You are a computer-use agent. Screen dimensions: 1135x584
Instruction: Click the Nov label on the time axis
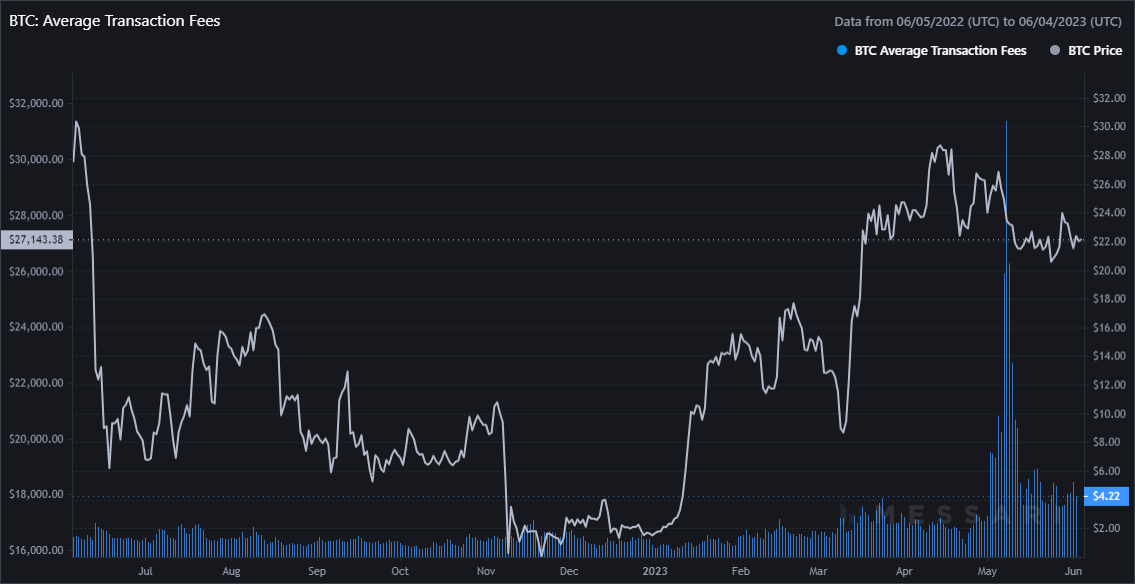(x=485, y=570)
